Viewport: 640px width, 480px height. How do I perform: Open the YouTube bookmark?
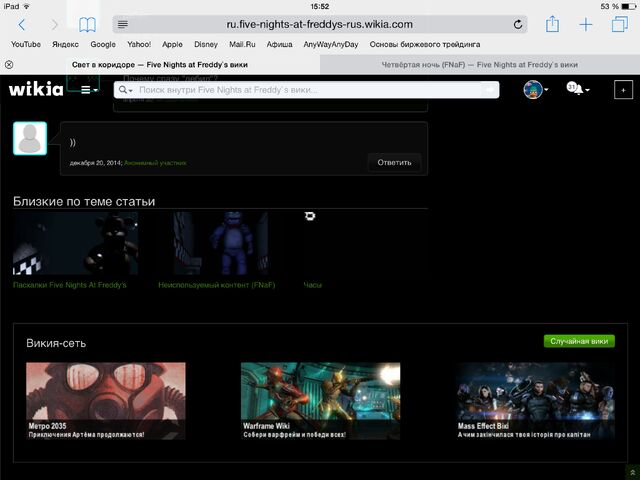point(26,44)
